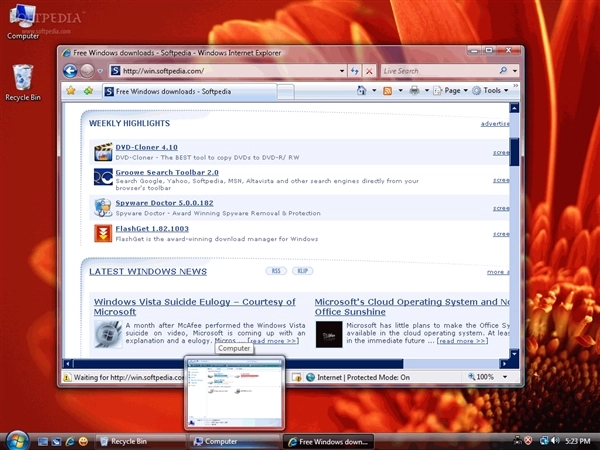Click the Back navigation arrow in Internet Explorer
600x450 pixels.
[x=70, y=71]
